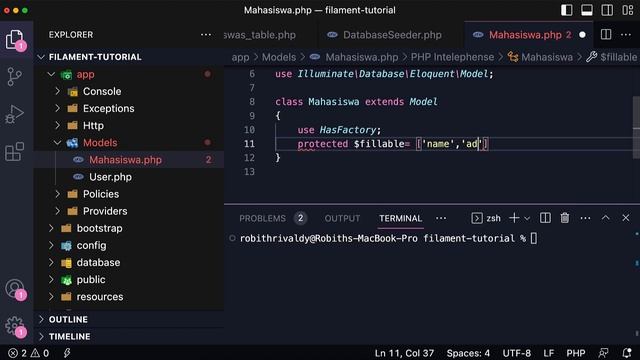Change end of line sequence 'LF'

click(549, 353)
